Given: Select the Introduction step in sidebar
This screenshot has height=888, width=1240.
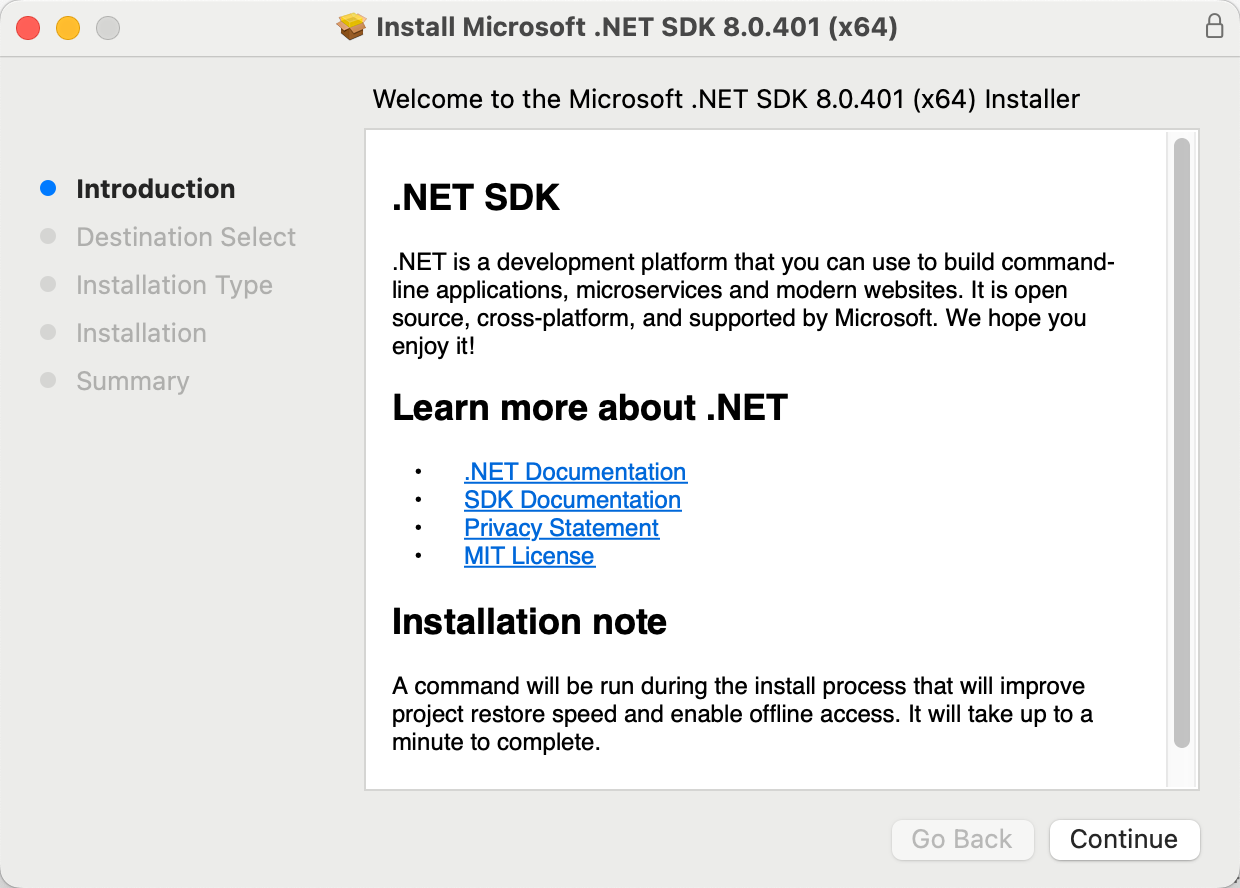Looking at the screenshot, I should (x=155, y=189).
